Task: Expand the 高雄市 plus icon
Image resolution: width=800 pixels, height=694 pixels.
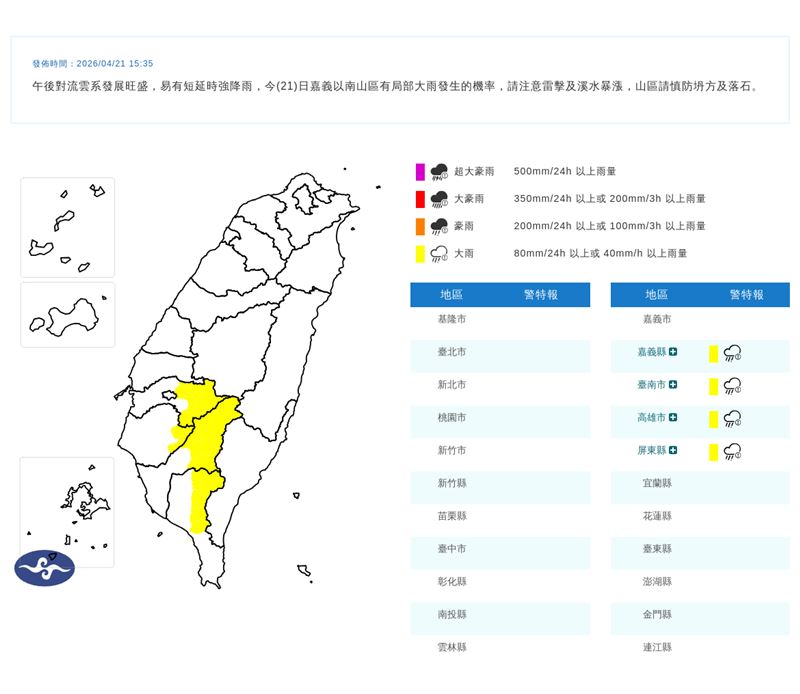Action: [674, 418]
